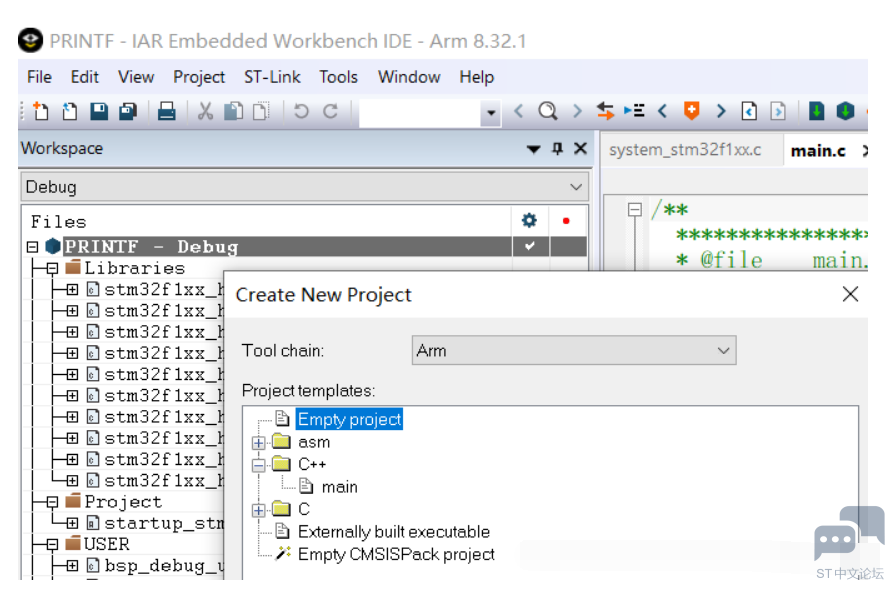Viewport: 893px width, 589px height.
Task: Open the Project menu
Action: [x=199, y=77]
